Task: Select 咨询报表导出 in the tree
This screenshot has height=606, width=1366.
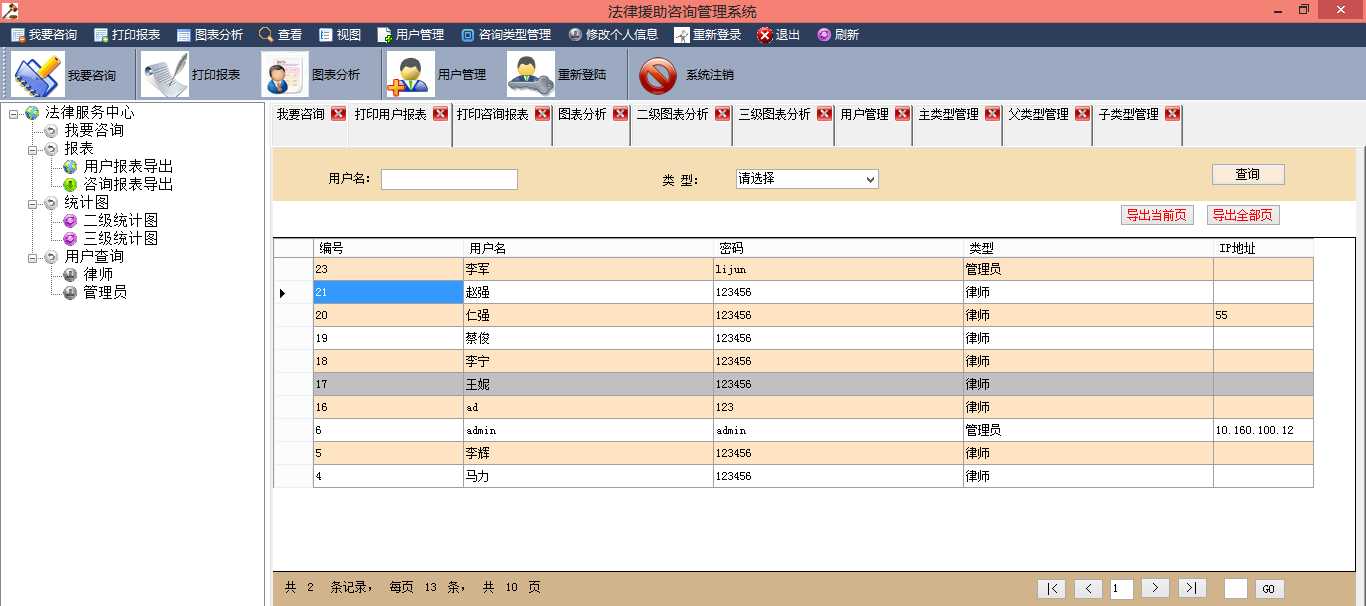Action: coord(128,185)
